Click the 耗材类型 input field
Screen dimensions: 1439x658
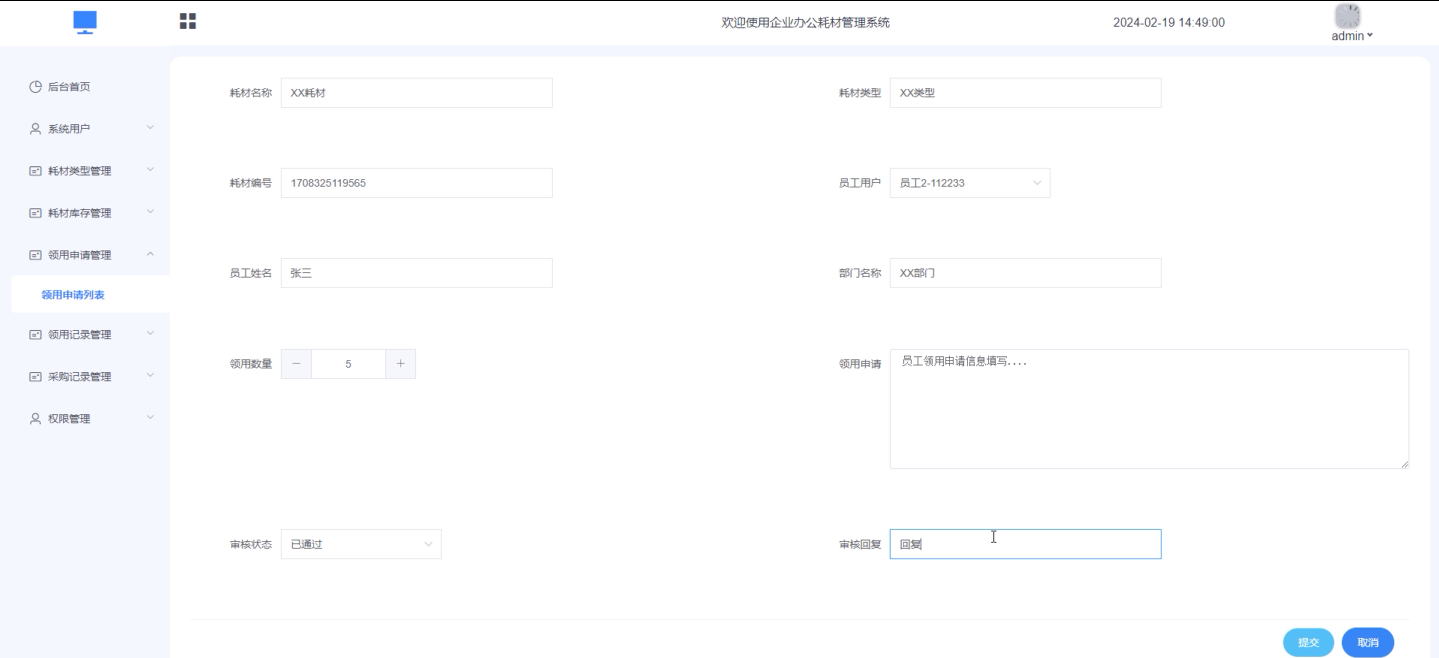click(x=1026, y=93)
